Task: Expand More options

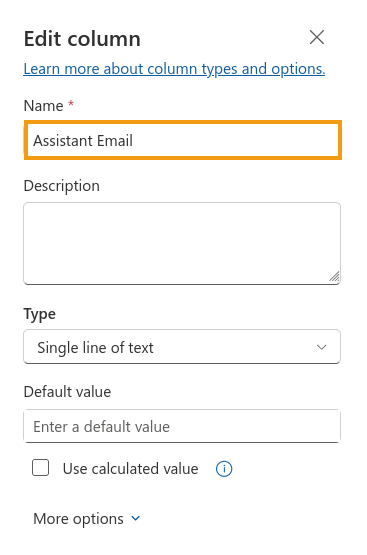Action: coord(87,519)
